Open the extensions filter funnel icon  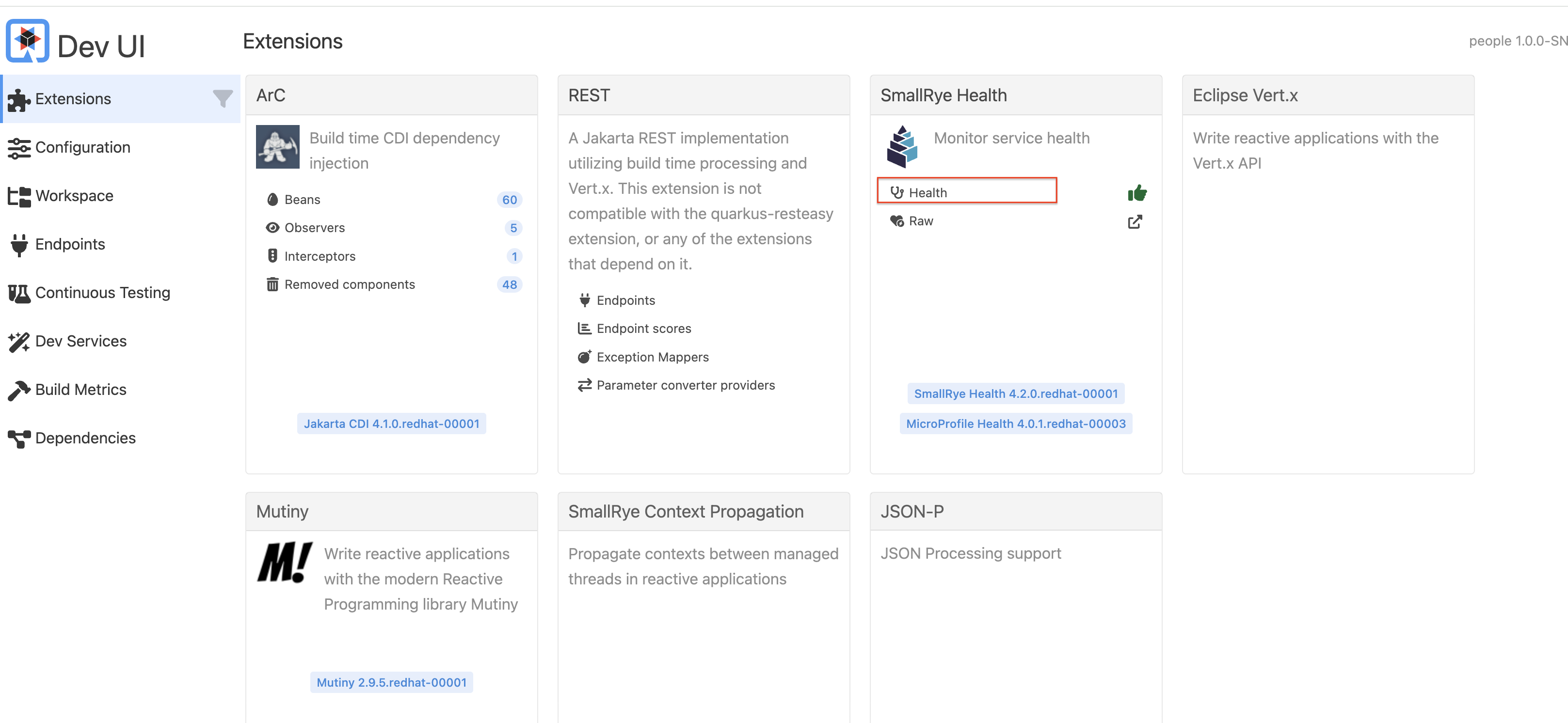click(223, 98)
